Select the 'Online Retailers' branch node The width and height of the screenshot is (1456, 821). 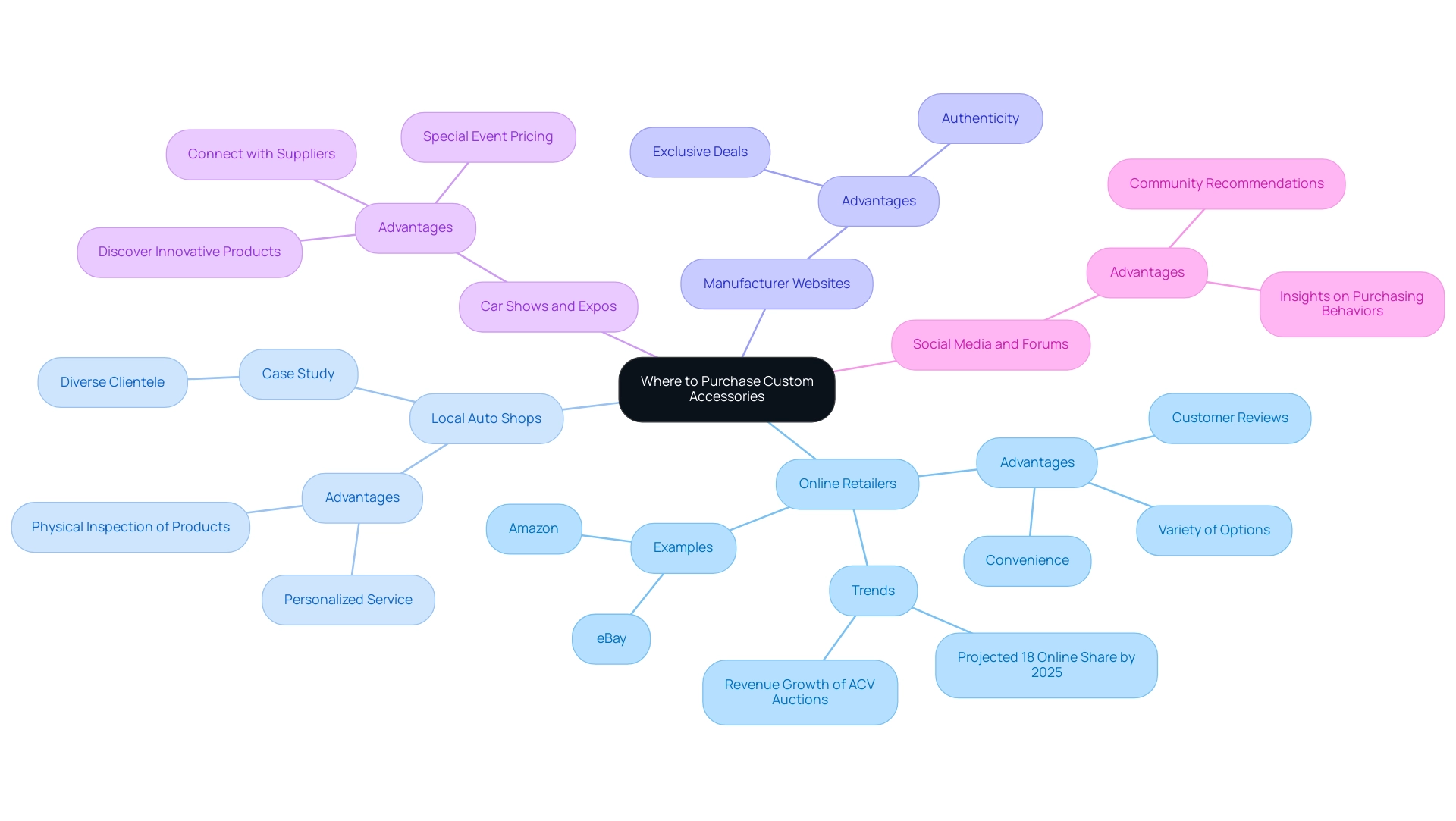pyautogui.click(x=848, y=484)
